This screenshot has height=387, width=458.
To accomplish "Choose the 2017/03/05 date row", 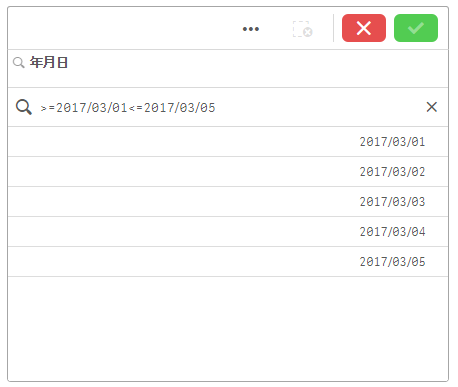I will [228, 262].
